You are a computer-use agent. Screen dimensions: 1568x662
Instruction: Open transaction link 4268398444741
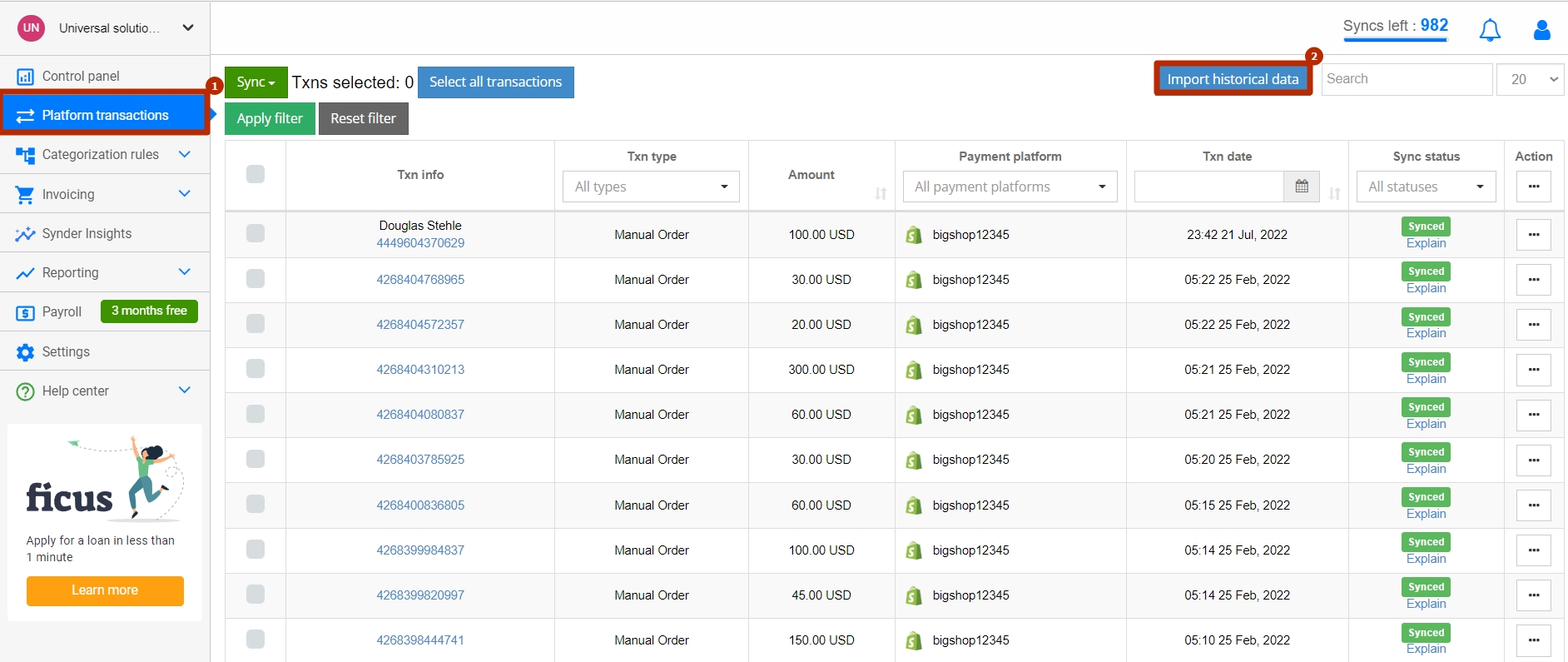point(420,640)
